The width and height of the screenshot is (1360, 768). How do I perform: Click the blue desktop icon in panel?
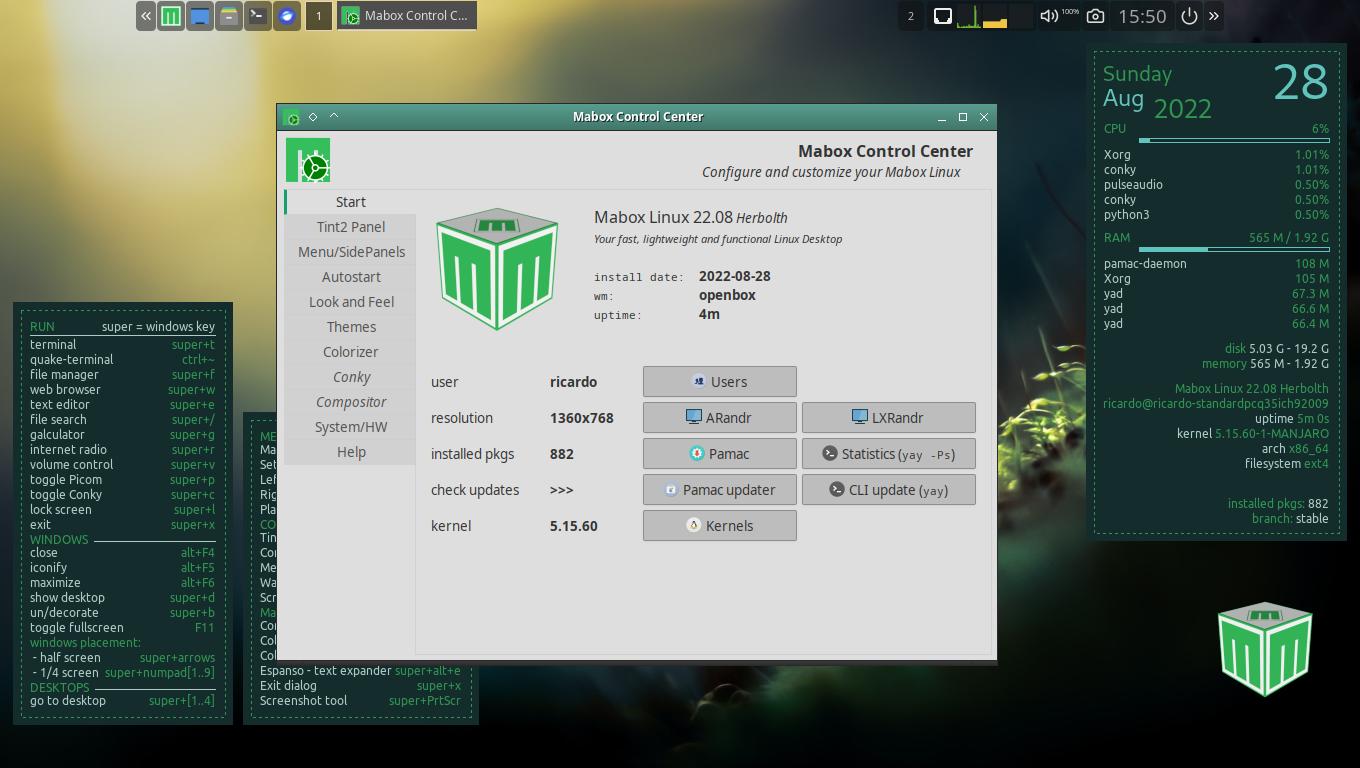click(x=200, y=16)
